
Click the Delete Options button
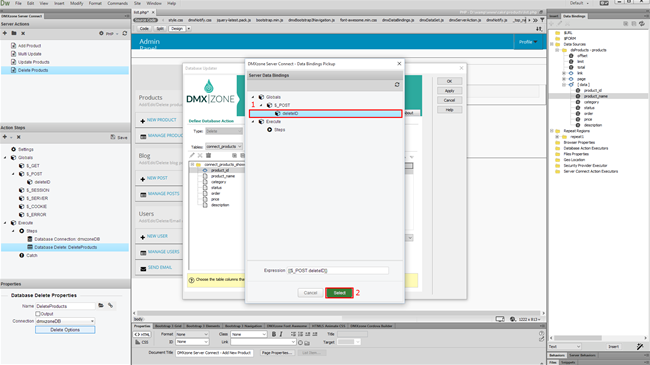point(65,330)
